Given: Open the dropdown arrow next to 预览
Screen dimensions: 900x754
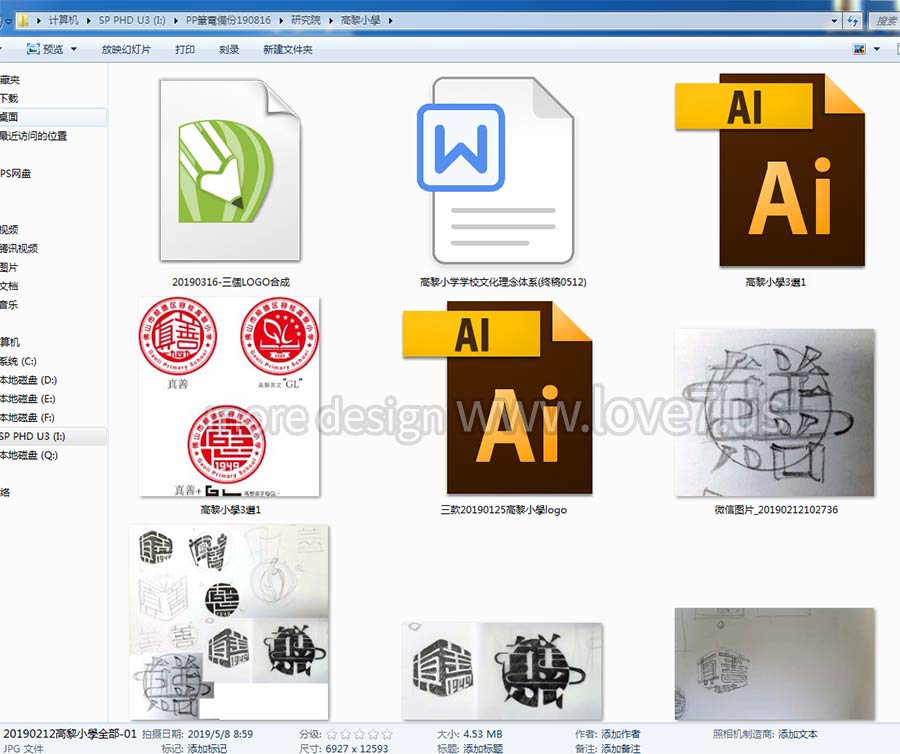Looking at the screenshot, I should pos(73,49).
